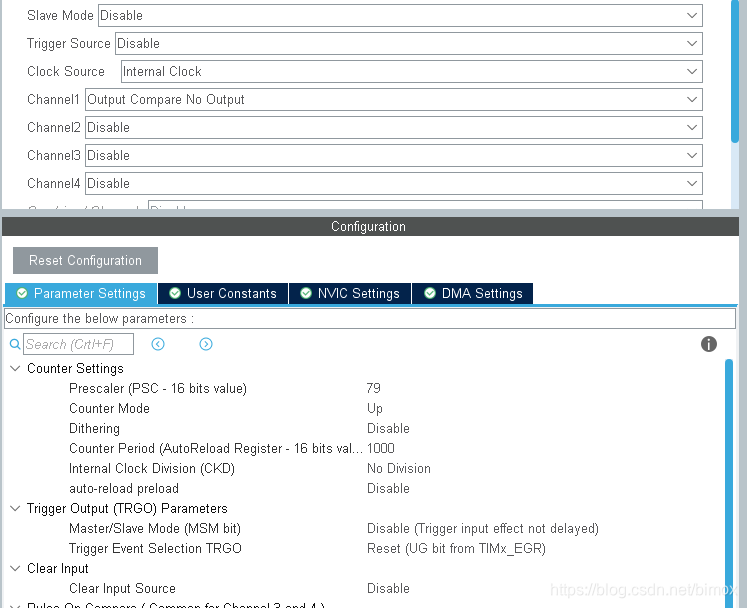Click the green check on User Constants
This screenshot has width=747, height=608.
pyautogui.click(x=175, y=293)
